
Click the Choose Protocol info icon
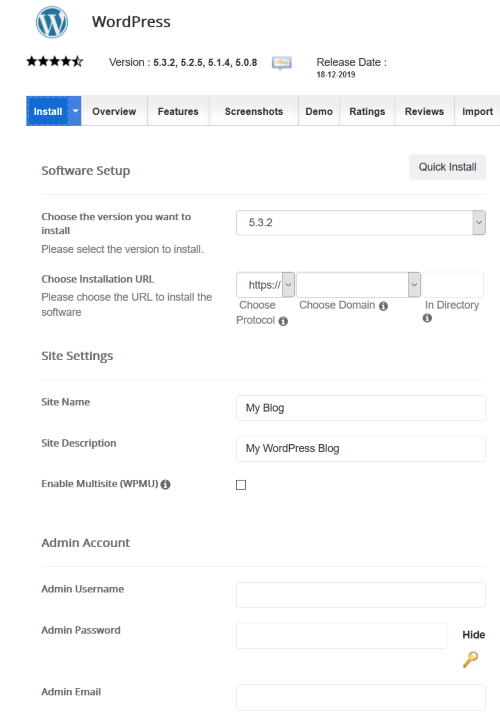(283, 321)
